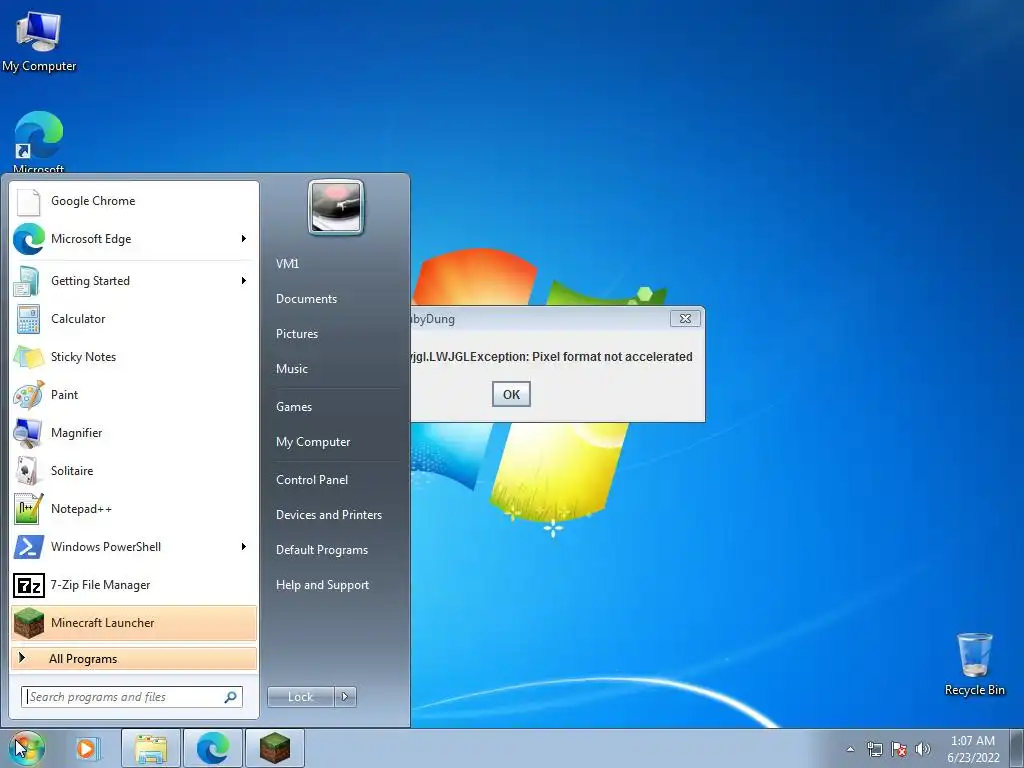Show hidden tray icons arrow
Image resolution: width=1024 pixels, height=768 pixels.
click(850, 749)
